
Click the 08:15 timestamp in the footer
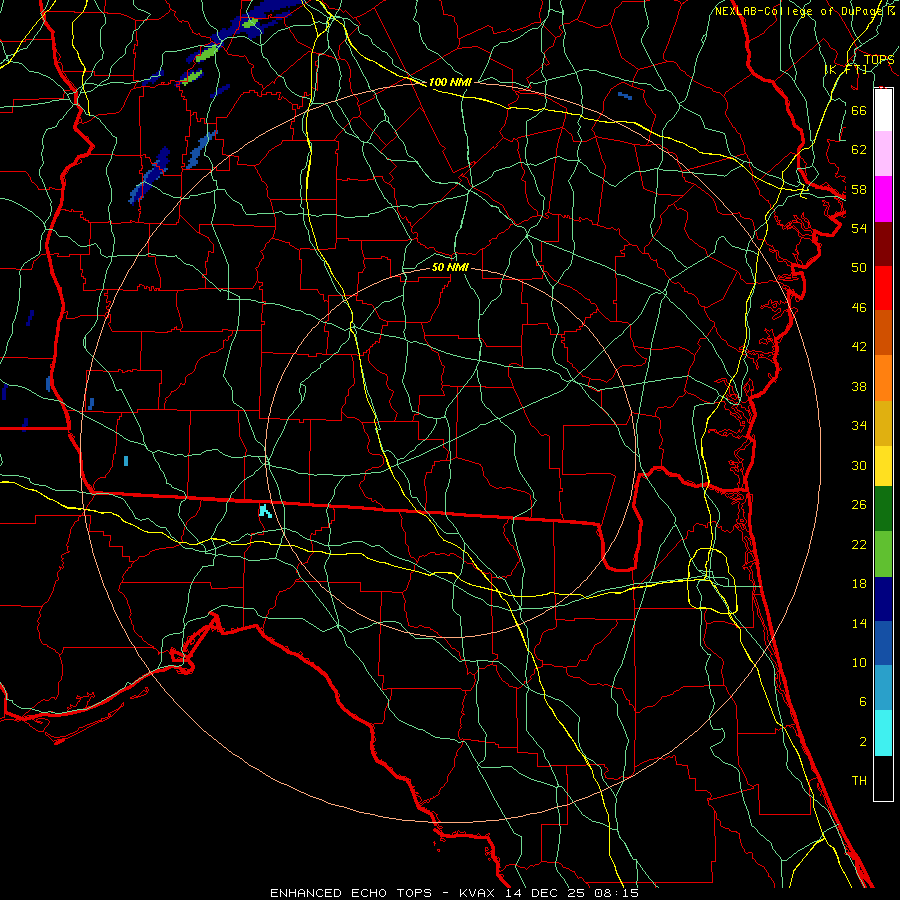(x=616, y=893)
